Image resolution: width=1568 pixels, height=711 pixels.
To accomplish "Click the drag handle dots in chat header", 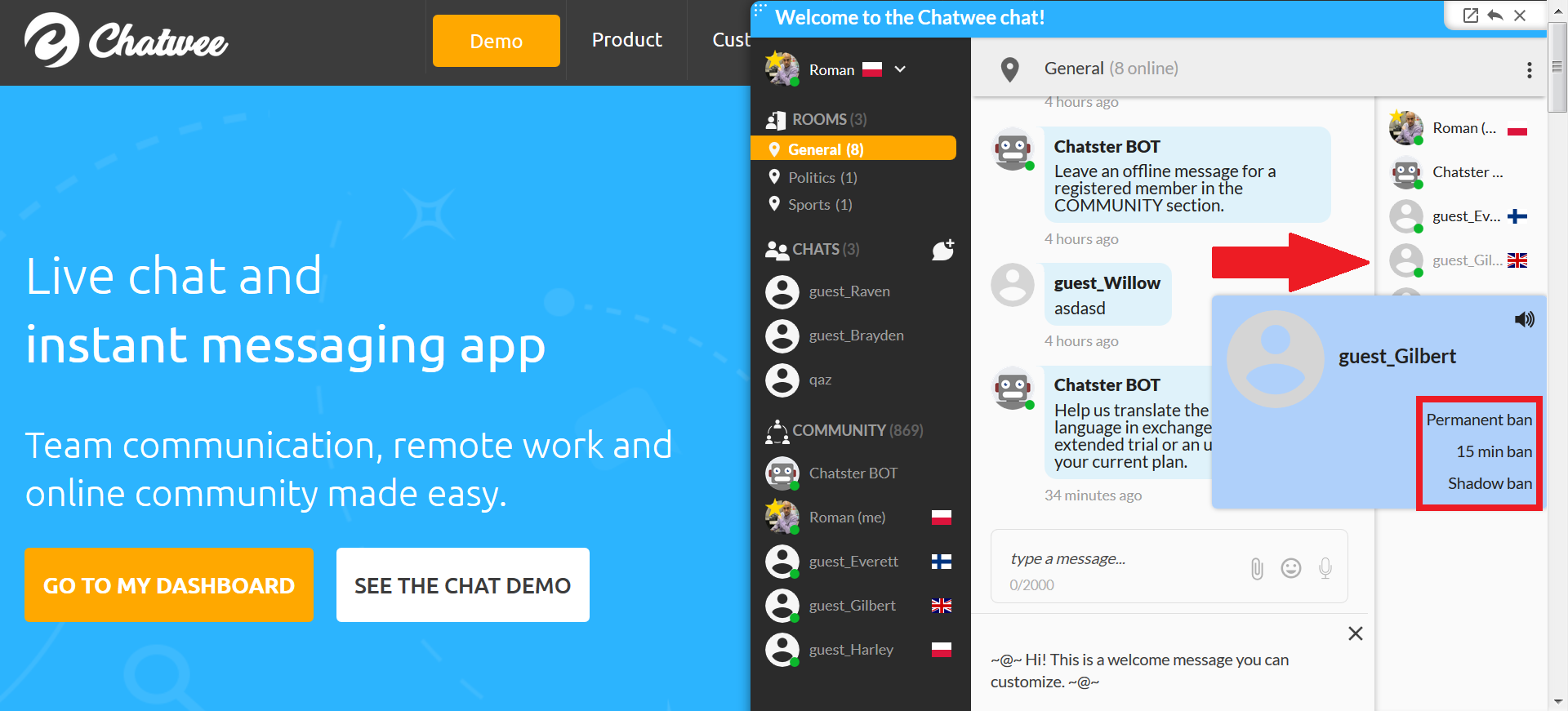I will click(x=759, y=9).
